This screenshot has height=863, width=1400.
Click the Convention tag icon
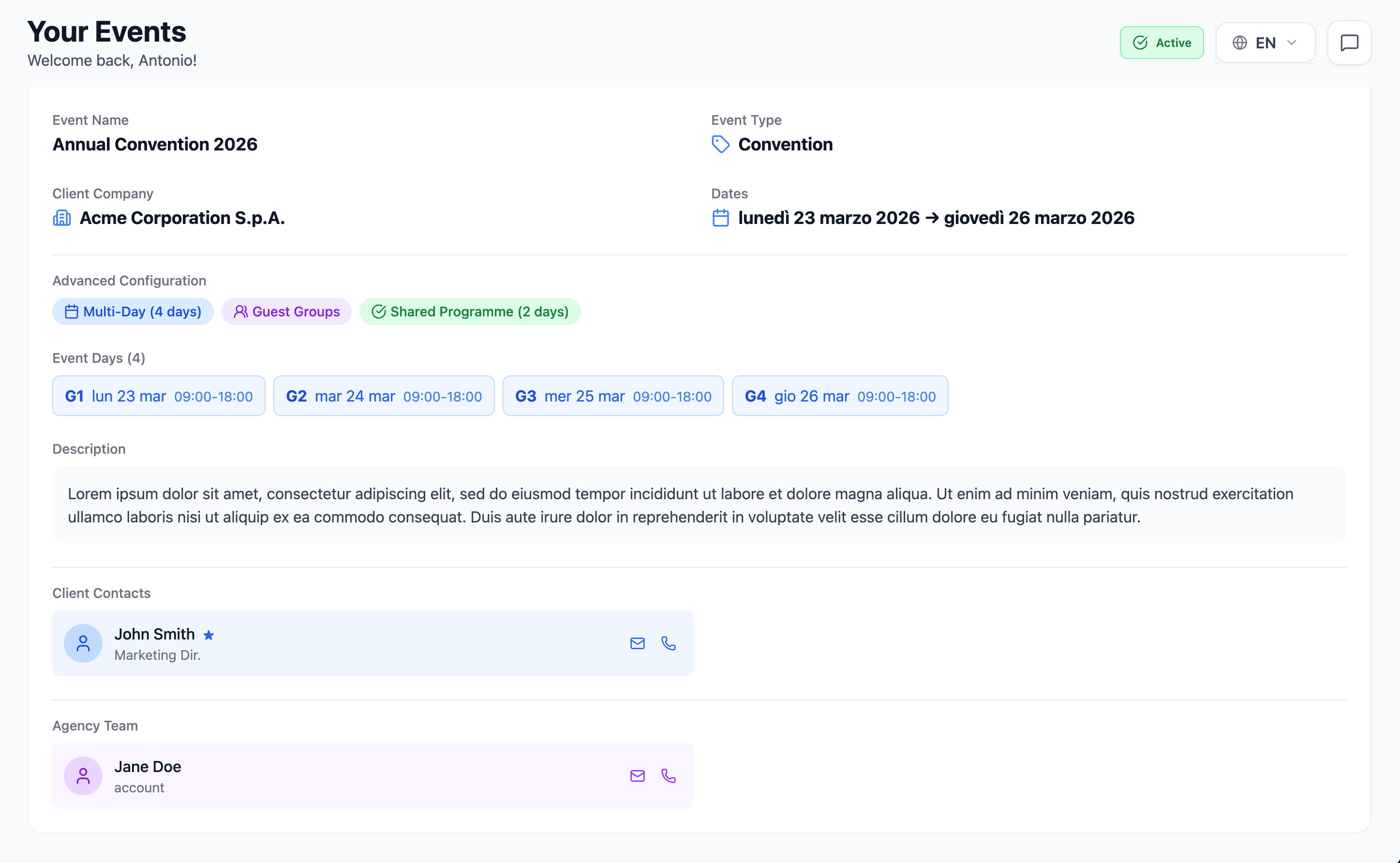tap(720, 145)
